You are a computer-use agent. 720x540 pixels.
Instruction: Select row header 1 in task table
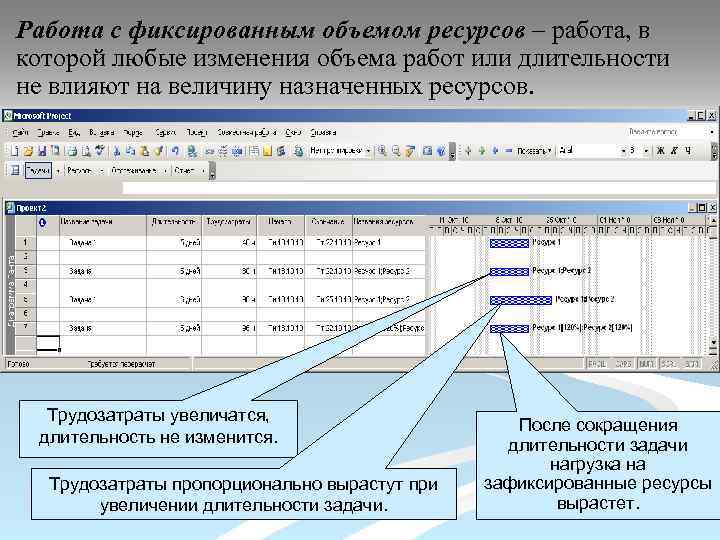(26, 242)
